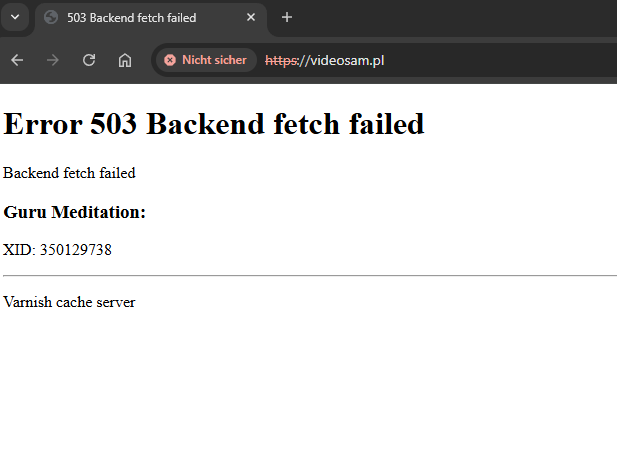
Task: Open the home page icon
Action: (x=125, y=60)
